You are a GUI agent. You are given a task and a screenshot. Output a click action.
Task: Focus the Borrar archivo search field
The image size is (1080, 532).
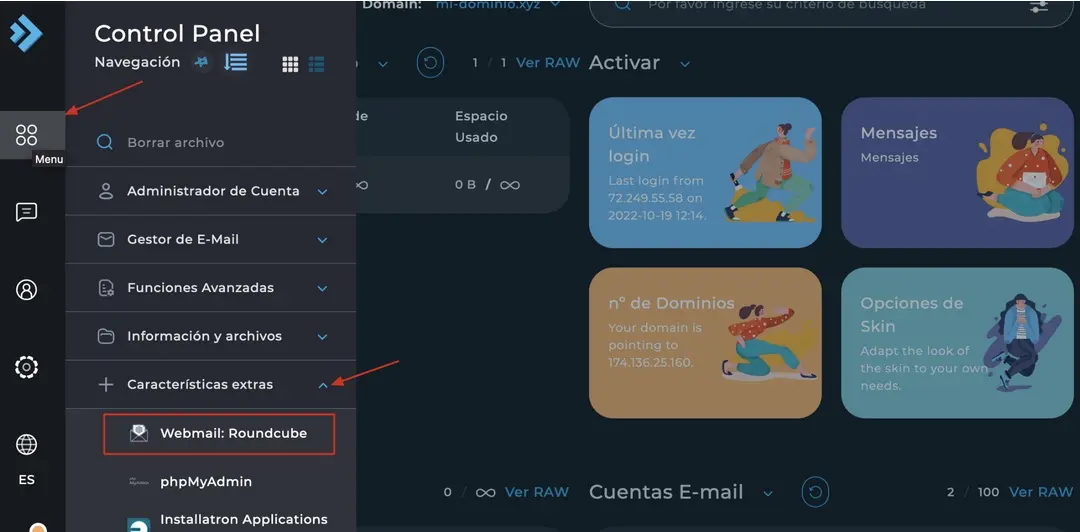coord(211,143)
